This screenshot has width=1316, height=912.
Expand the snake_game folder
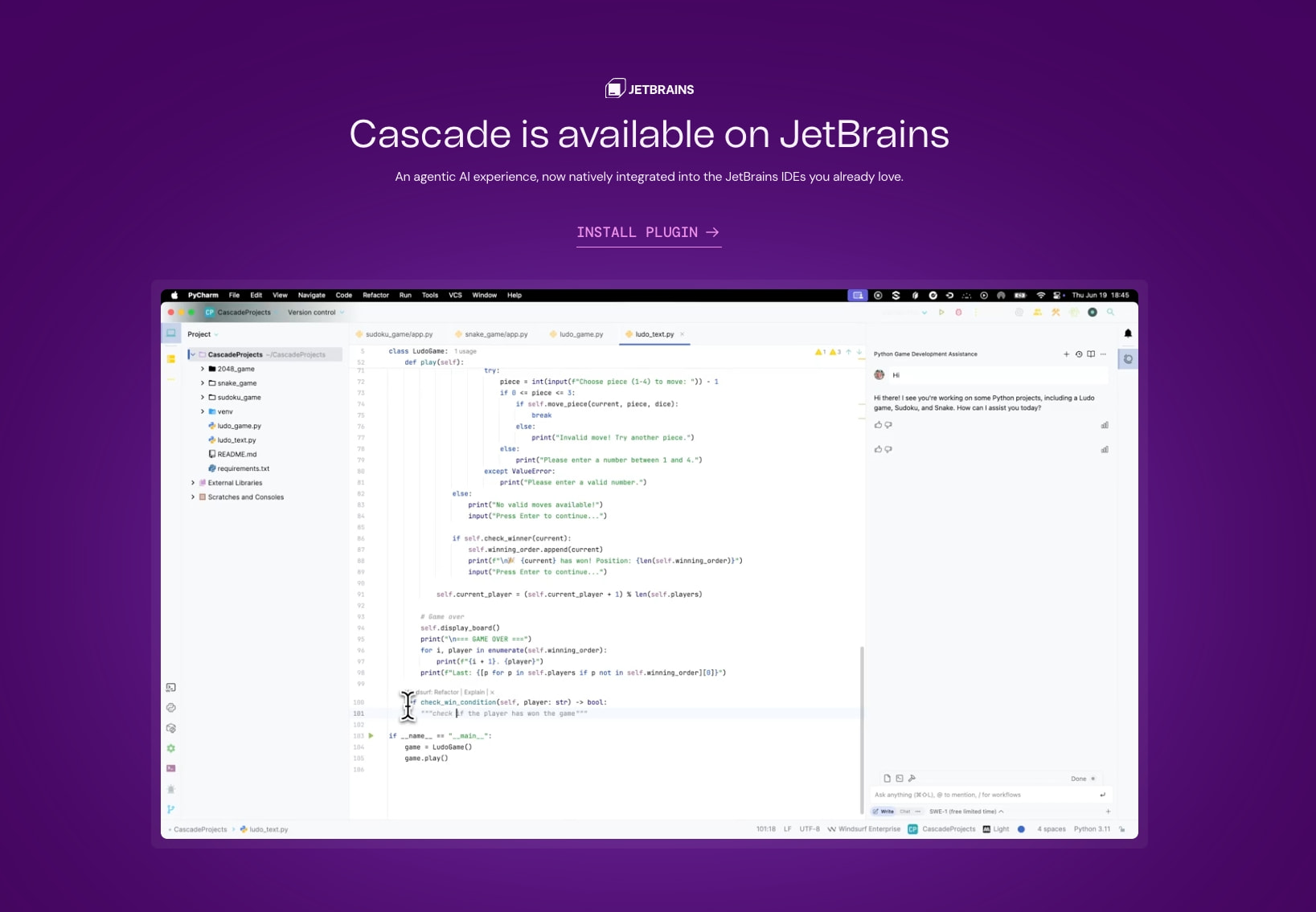(203, 383)
